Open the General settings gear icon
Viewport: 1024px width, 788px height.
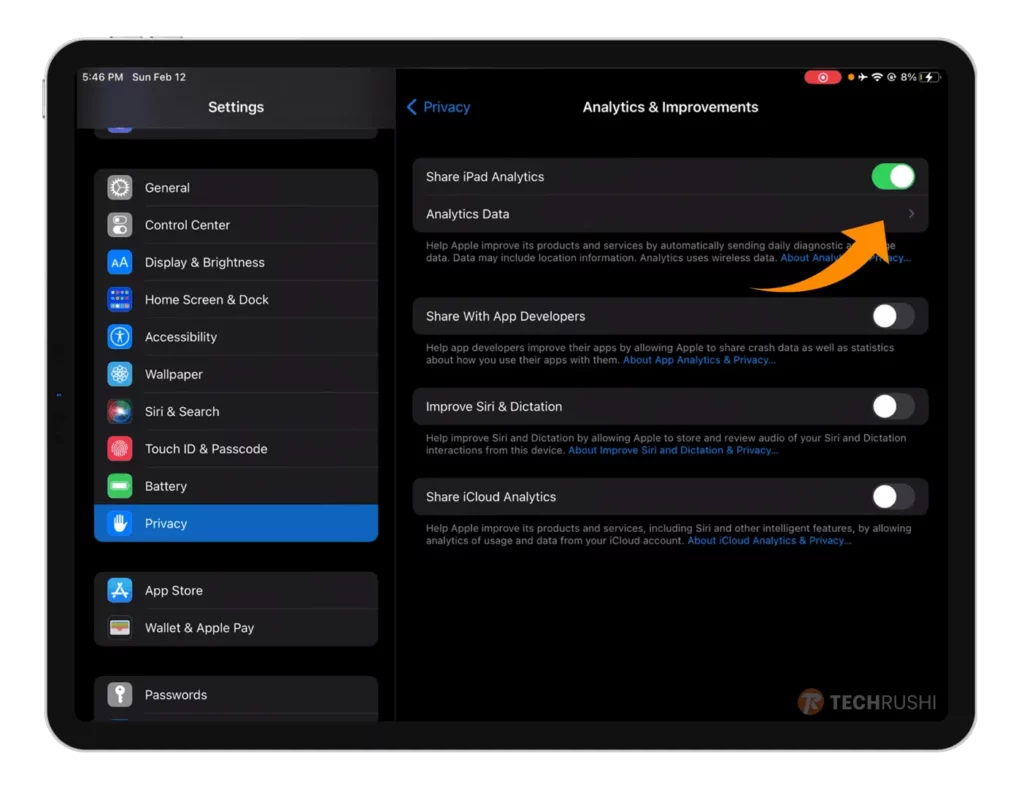coord(120,187)
